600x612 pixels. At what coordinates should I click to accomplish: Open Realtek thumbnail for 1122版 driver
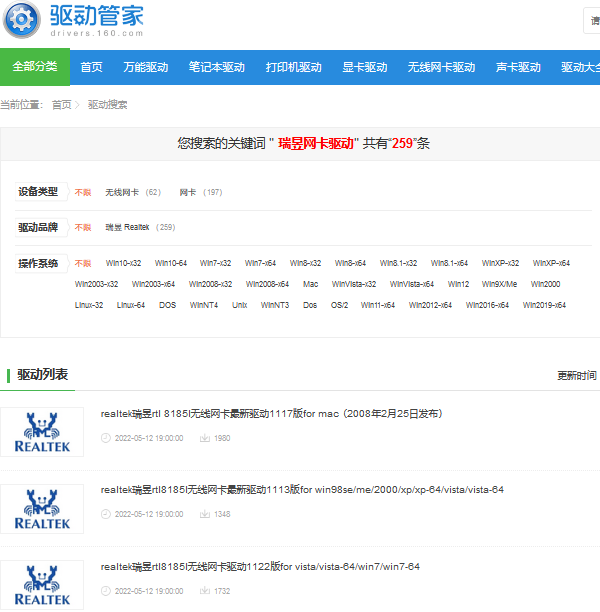coord(42,585)
